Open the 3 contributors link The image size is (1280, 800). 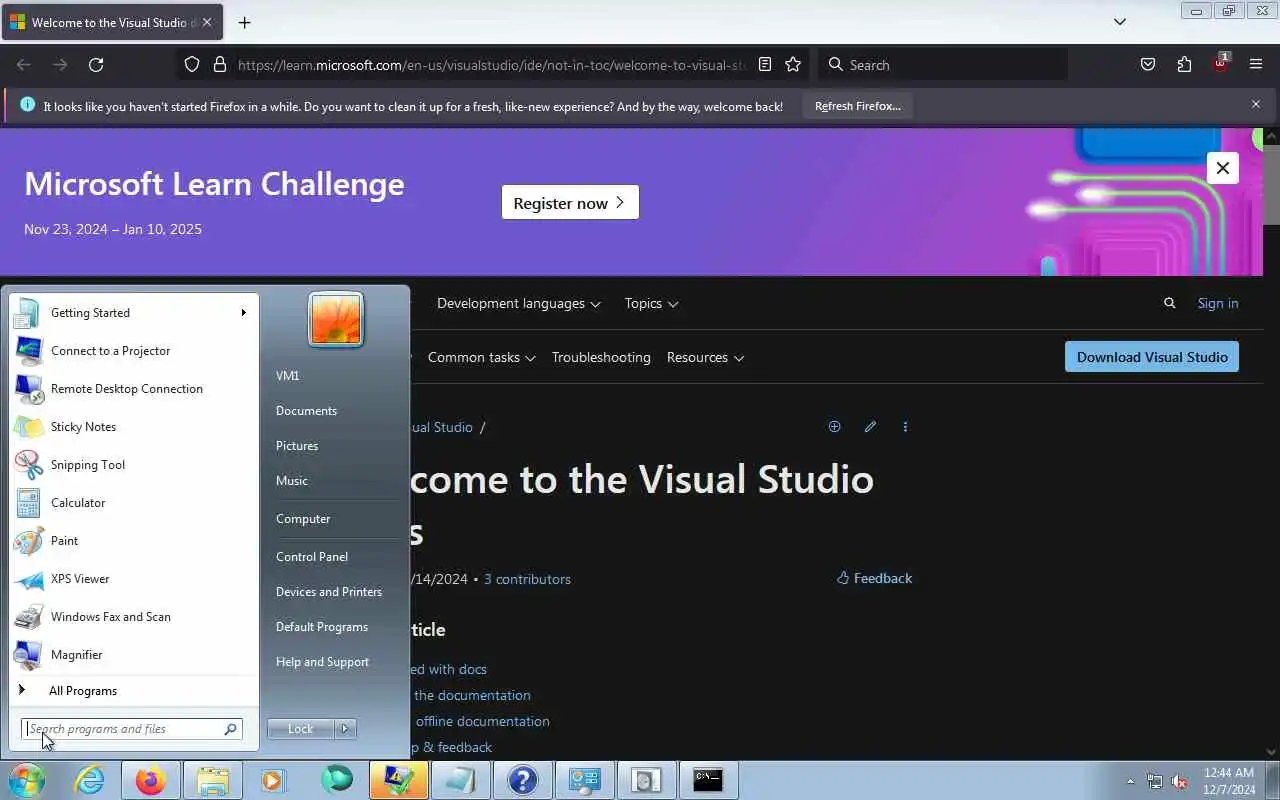527,579
